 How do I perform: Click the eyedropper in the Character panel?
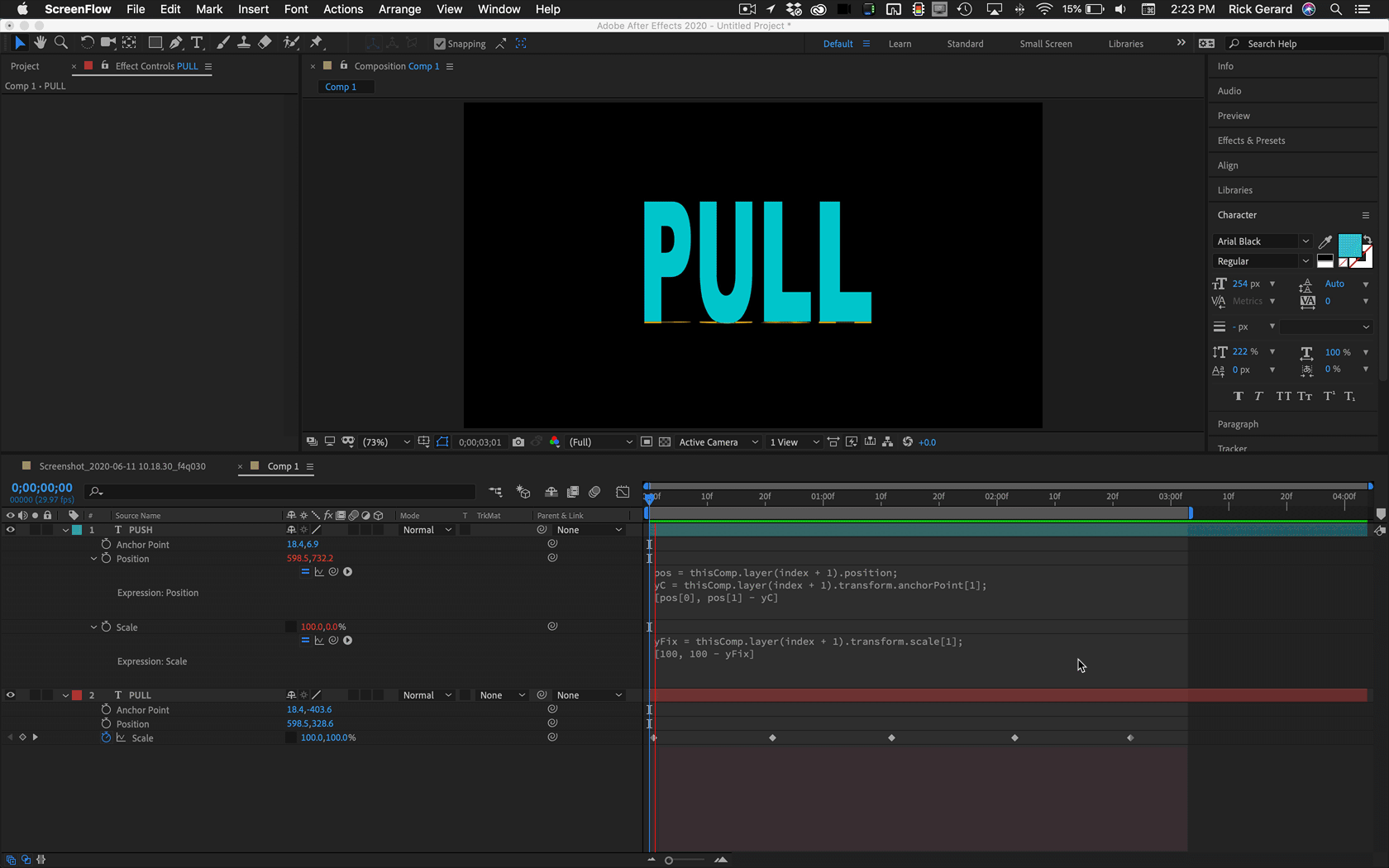click(x=1325, y=241)
